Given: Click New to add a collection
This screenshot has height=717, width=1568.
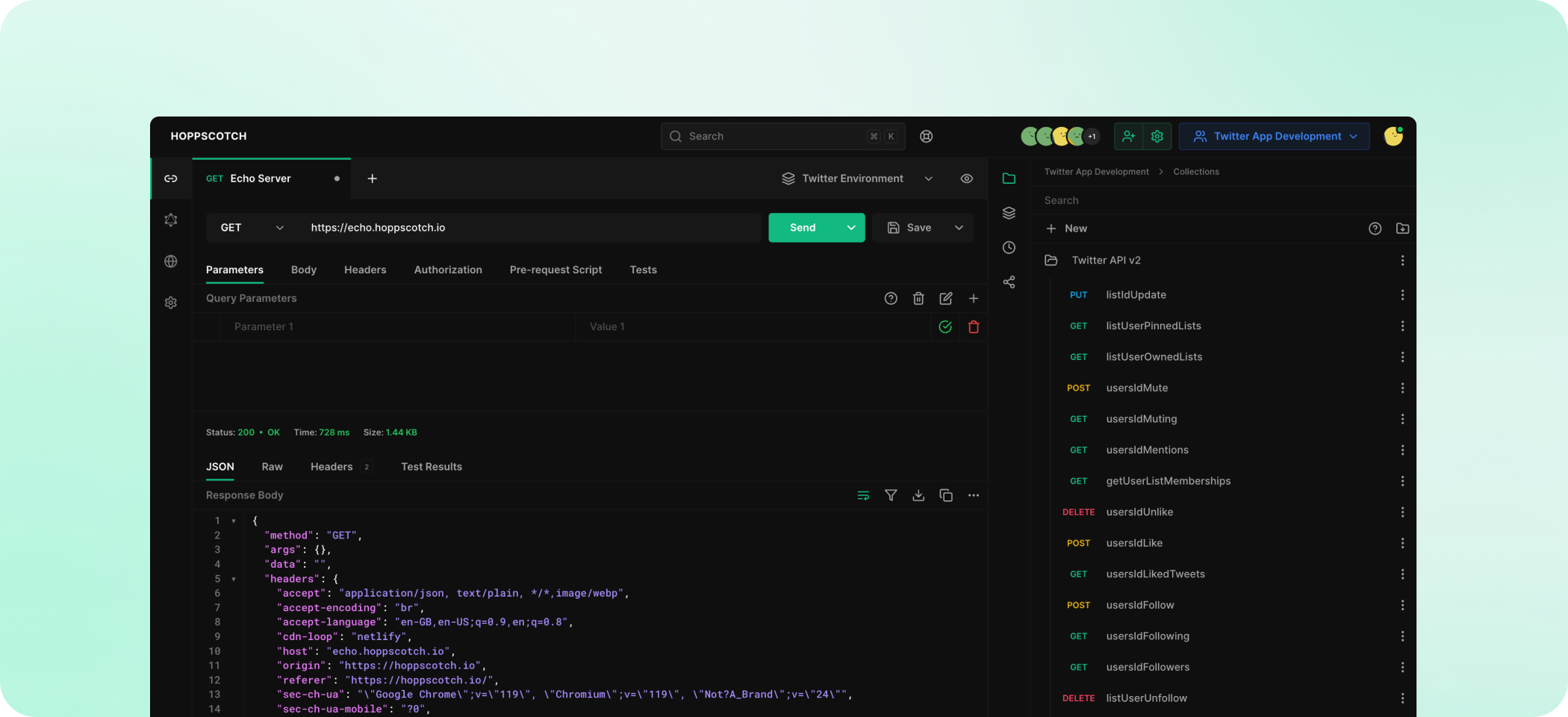Looking at the screenshot, I should tap(1066, 229).
